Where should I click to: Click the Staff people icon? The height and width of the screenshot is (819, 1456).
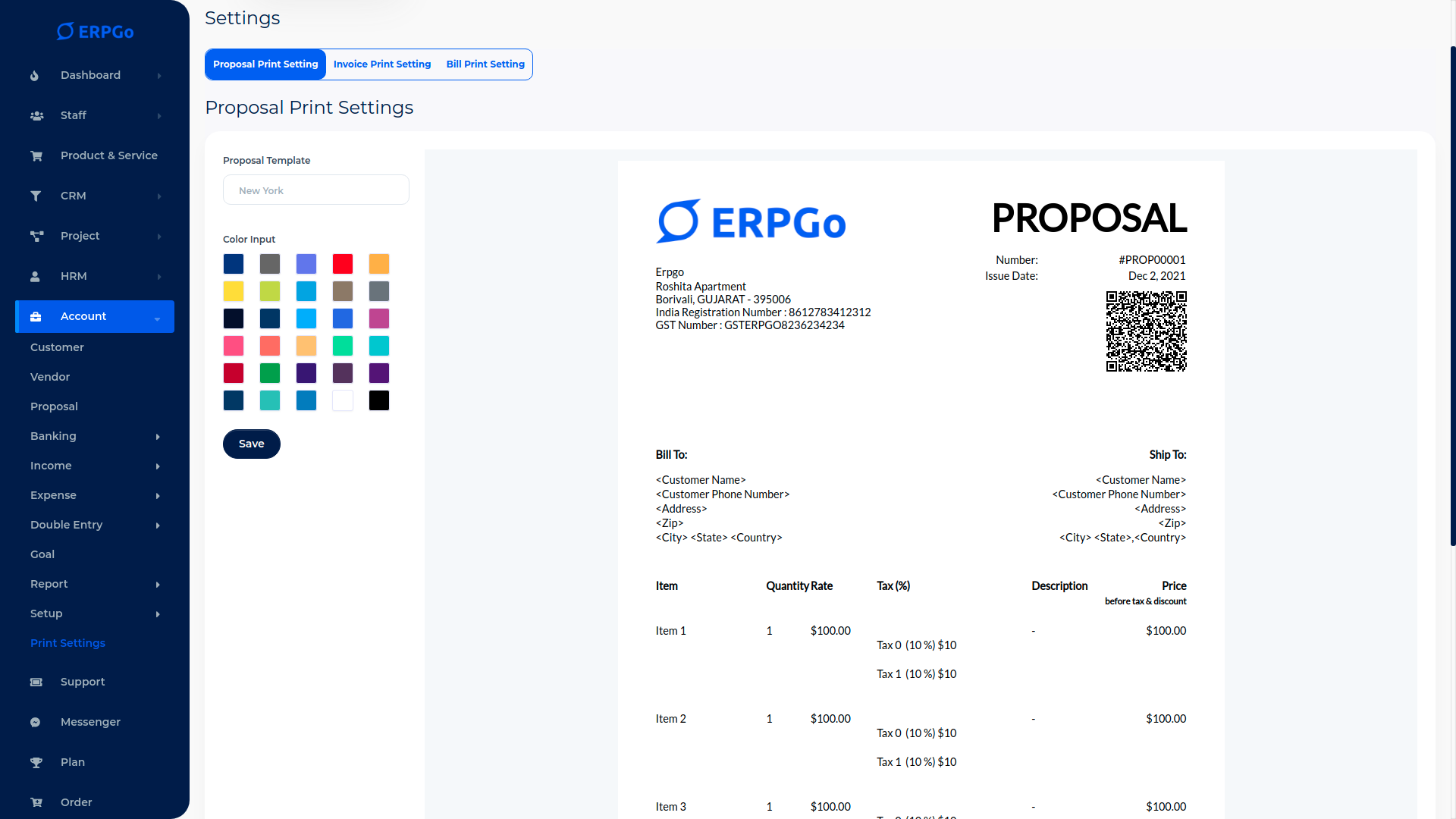36,116
